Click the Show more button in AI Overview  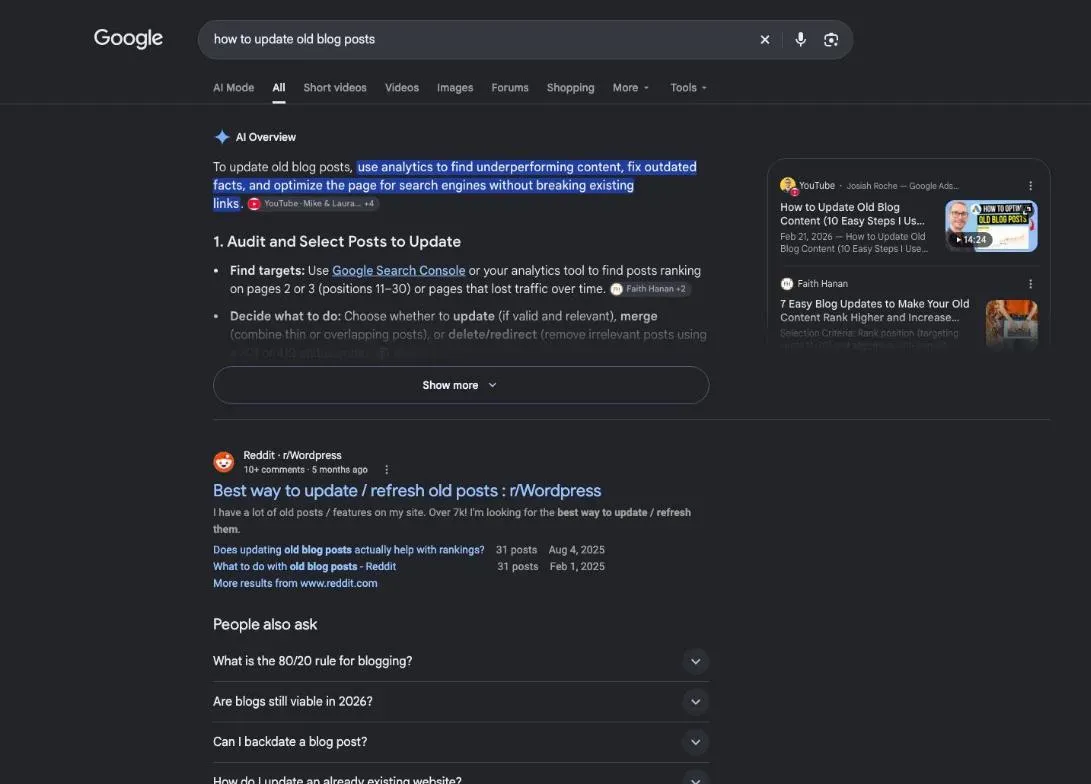461,385
